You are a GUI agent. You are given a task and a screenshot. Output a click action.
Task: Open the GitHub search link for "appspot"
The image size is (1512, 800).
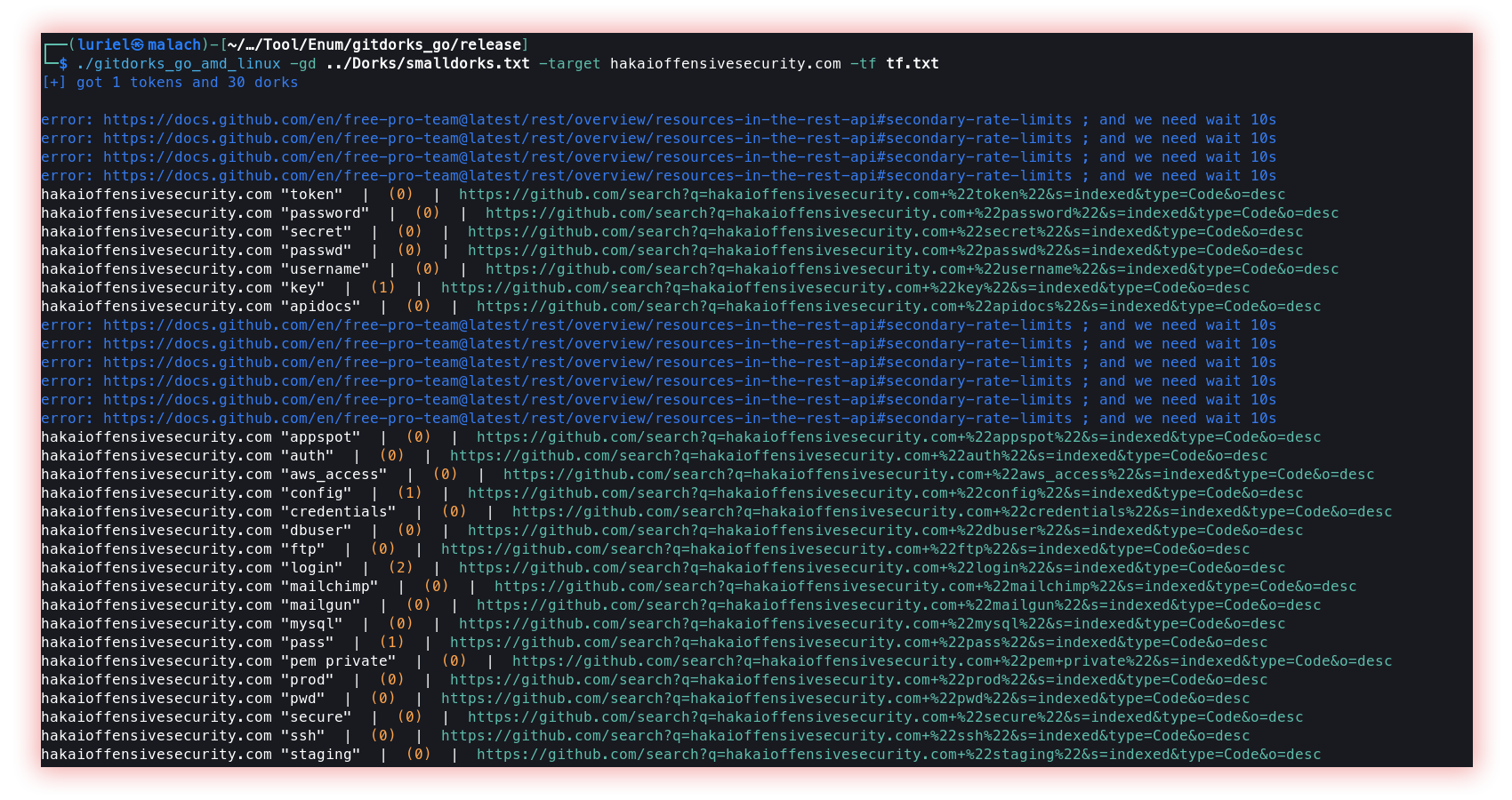[x=898, y=437]
